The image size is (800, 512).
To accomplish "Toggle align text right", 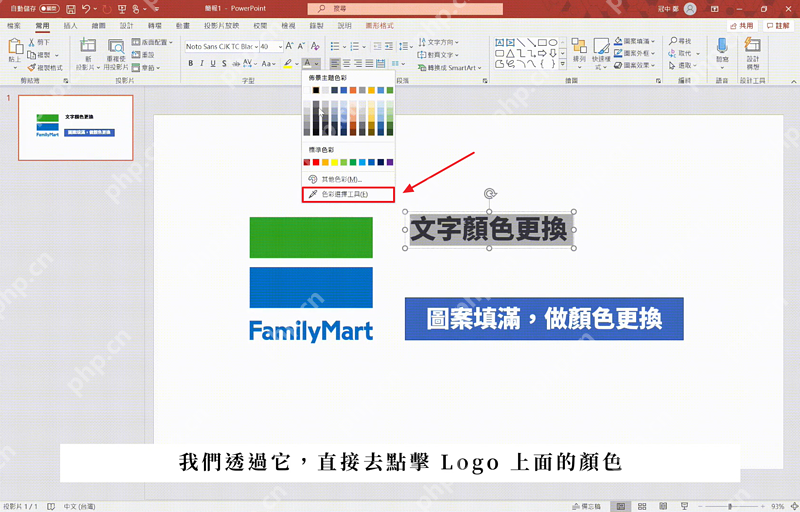I will coord(358,64).
